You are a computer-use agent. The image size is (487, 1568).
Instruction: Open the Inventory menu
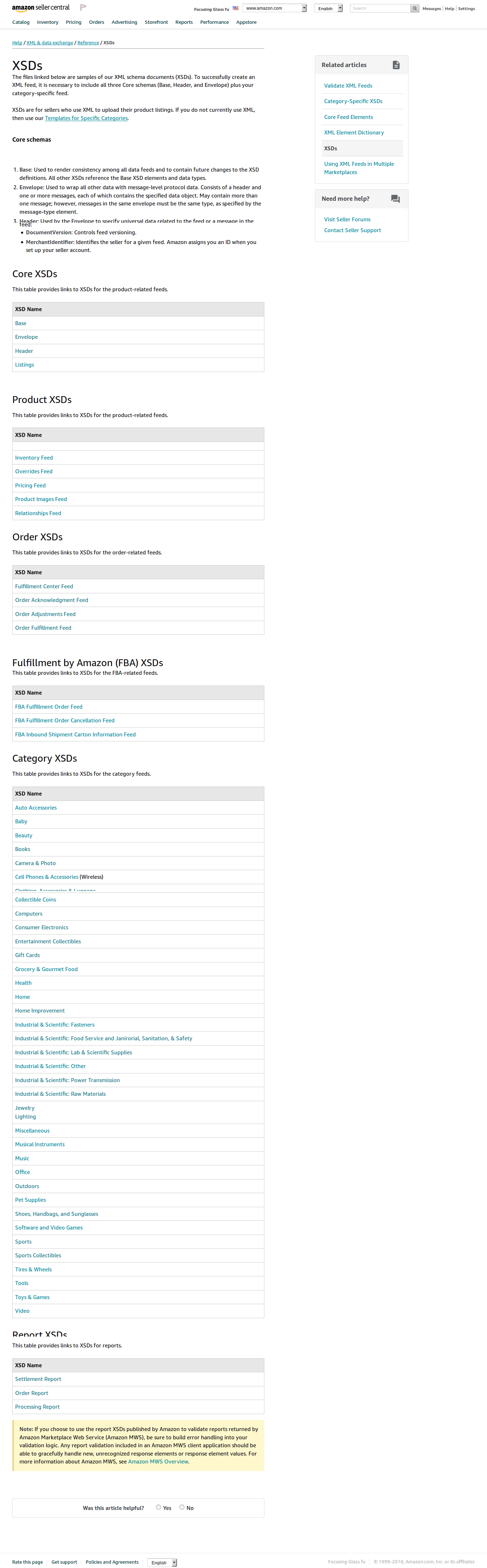pyautogui.click(x=48, y=22)
